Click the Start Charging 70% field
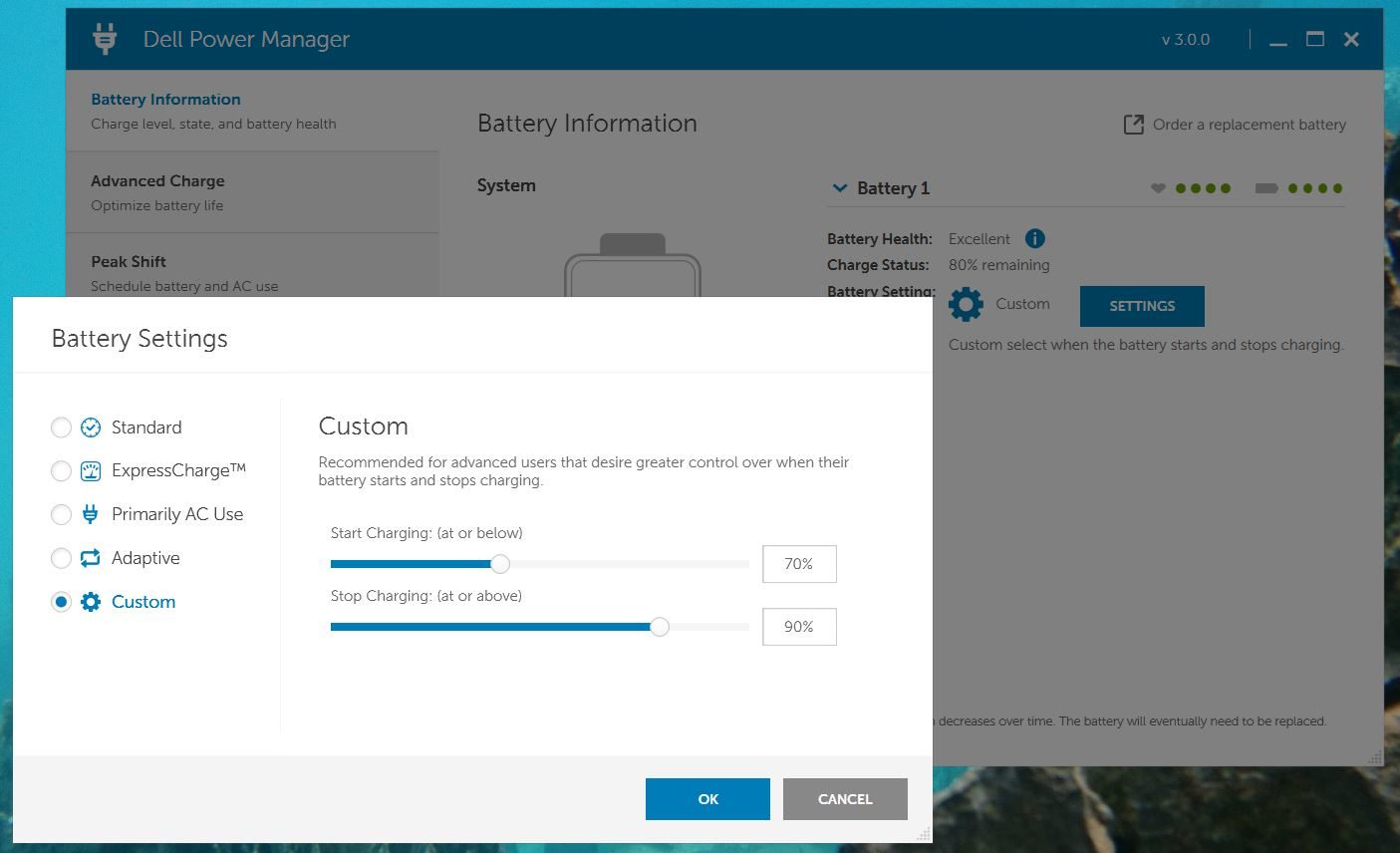The image size is (1400, 853). (799, 564)
